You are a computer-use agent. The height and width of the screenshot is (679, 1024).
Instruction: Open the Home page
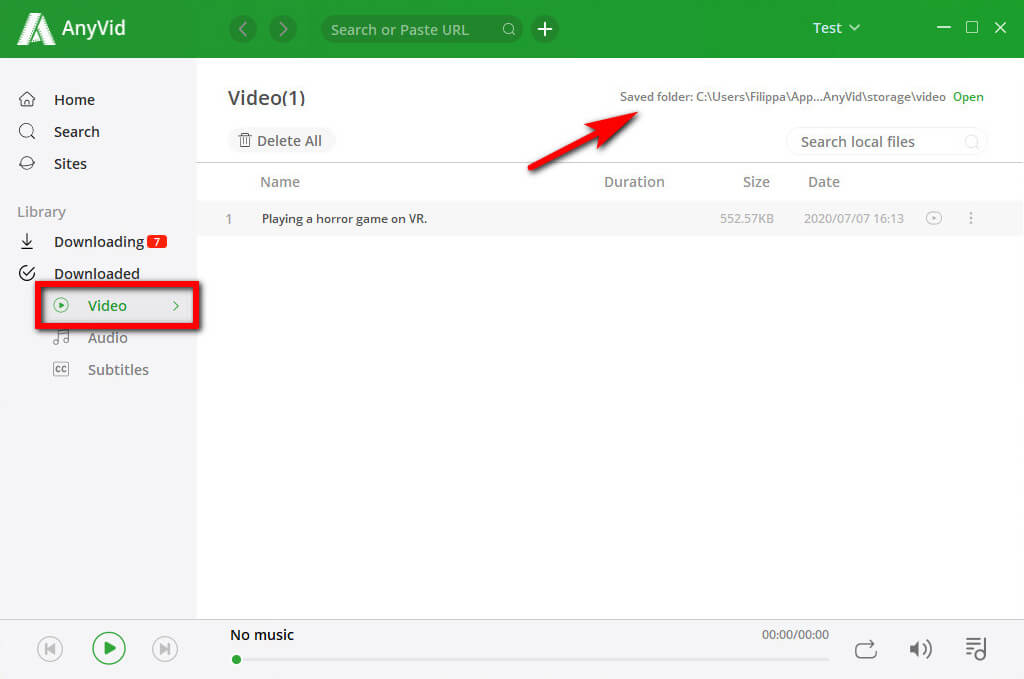[x=74, y=100]
